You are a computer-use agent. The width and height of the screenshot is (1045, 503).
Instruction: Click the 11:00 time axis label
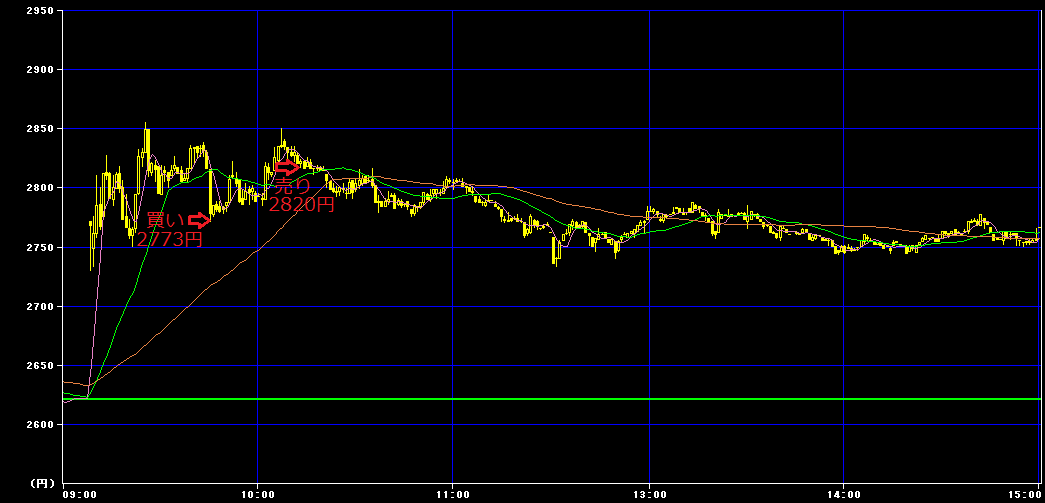[452, 495]
